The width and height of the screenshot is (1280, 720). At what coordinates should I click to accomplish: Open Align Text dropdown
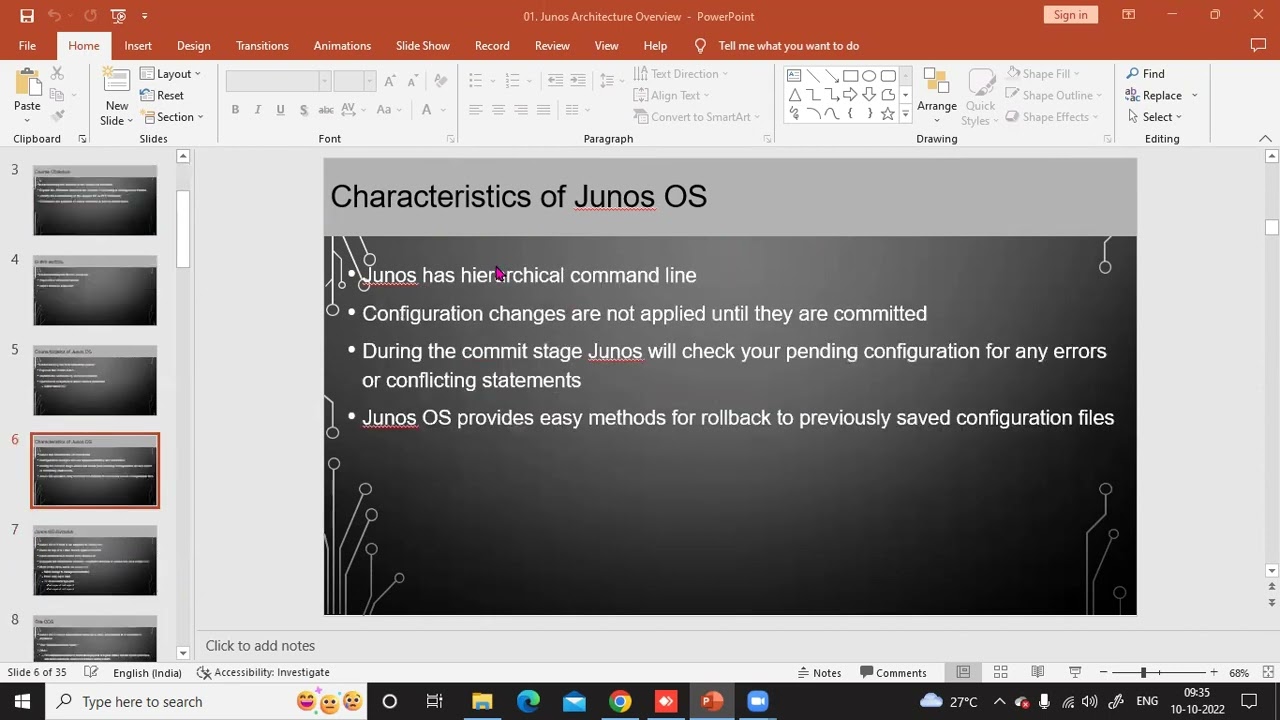(x=671, y=95)
